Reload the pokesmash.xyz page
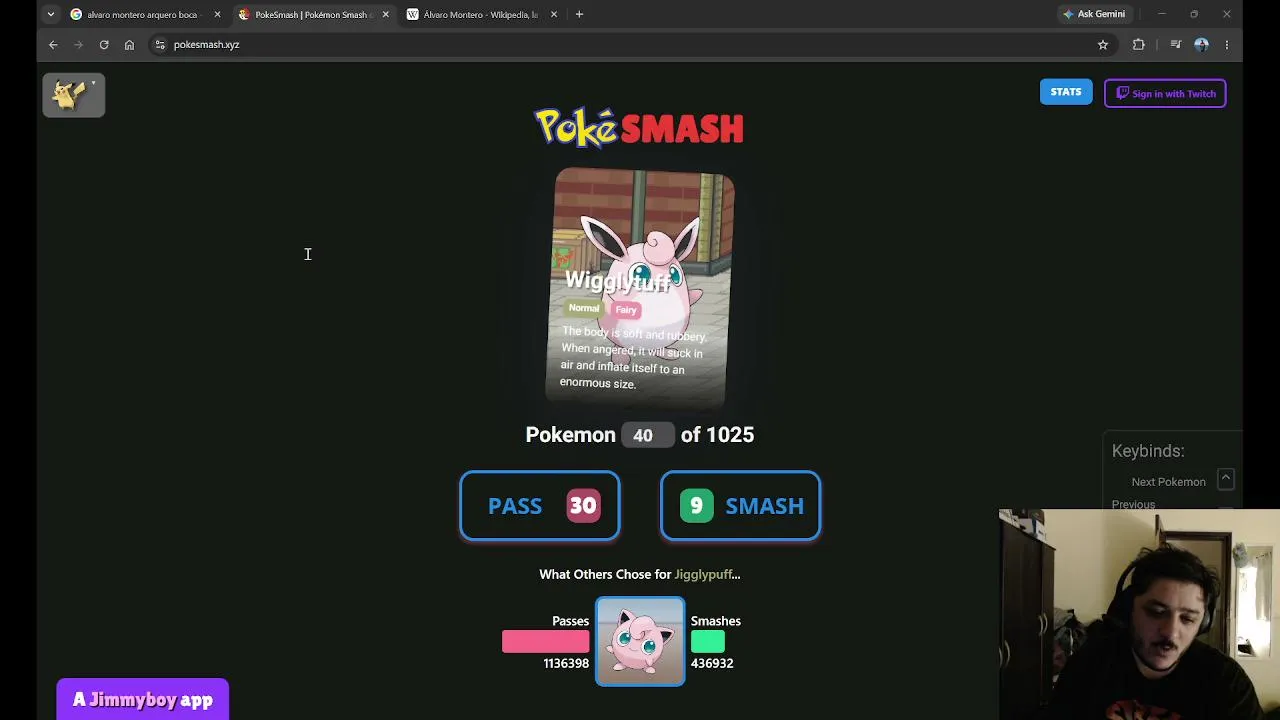This screenshot has width=1280, height=720. click(104, 44)
